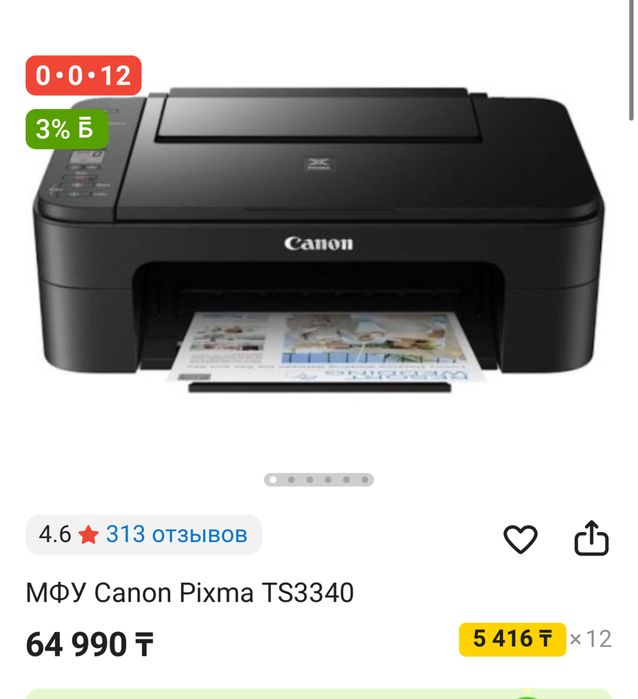Click the vertical scrollbar thumb at right edge
Screen dimensions: 638x699
631,60
